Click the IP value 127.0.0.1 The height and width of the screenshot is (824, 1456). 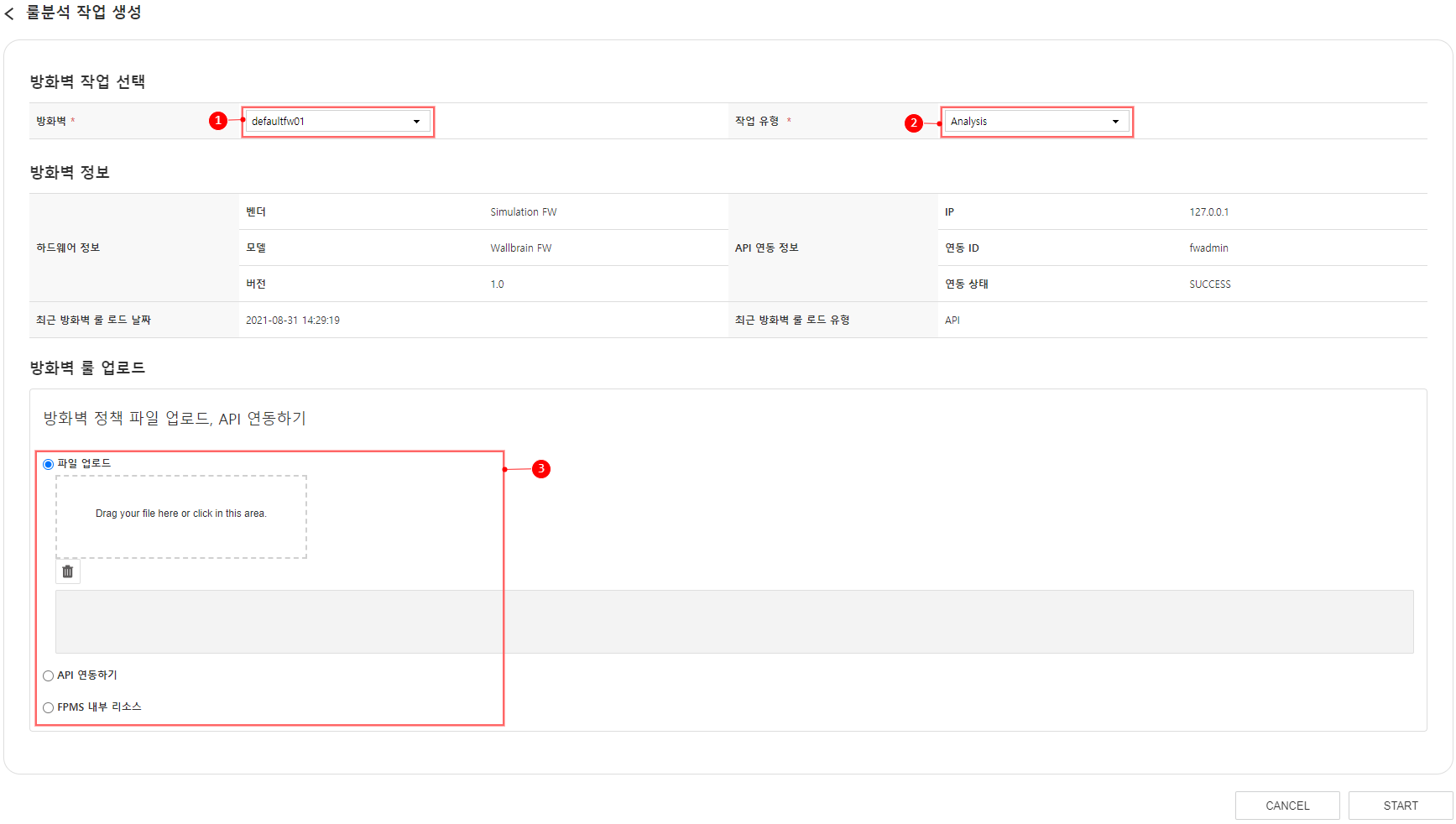click(x=1208, y=212)
